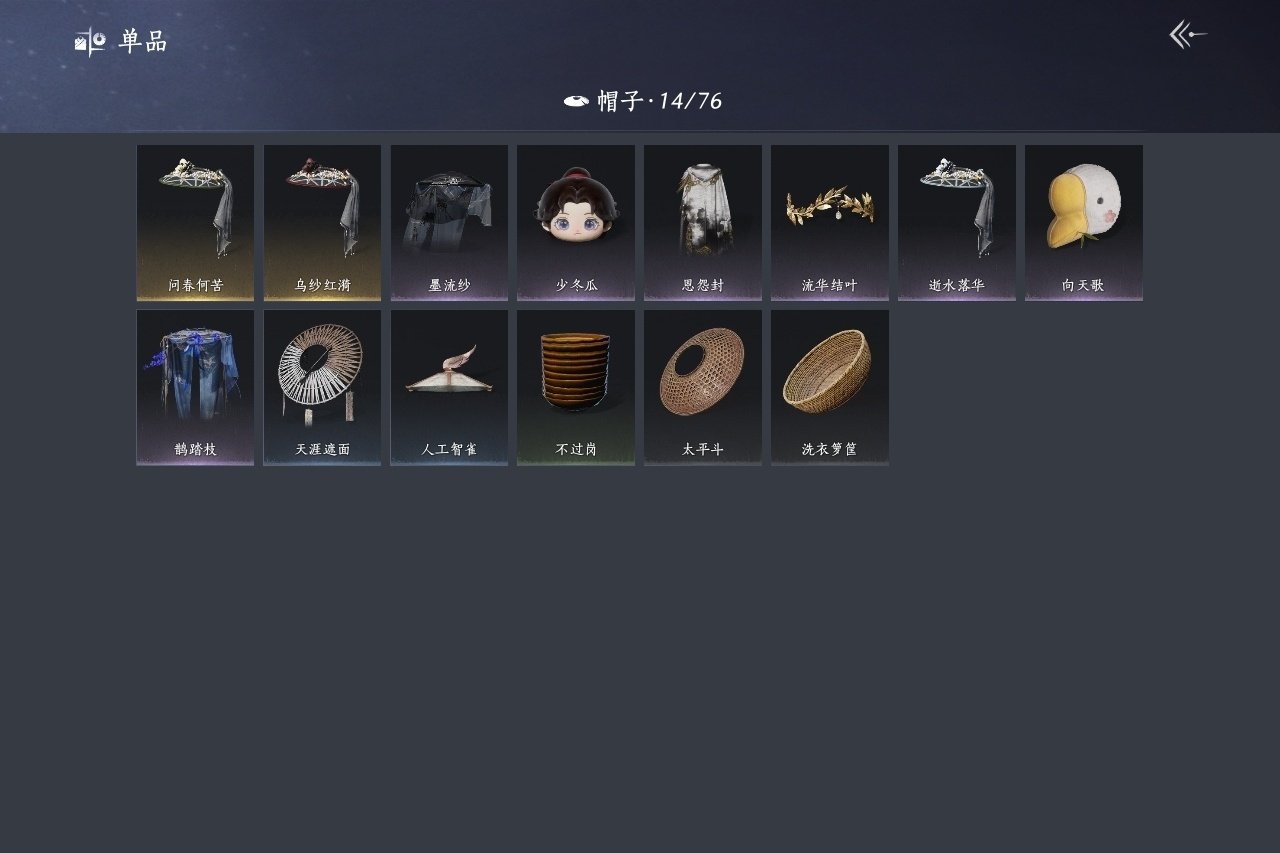This screenshot has height=853, width=1280.
Task: Pick the 鹊踏枝 blue veil hat
Action: click(195, 387)
